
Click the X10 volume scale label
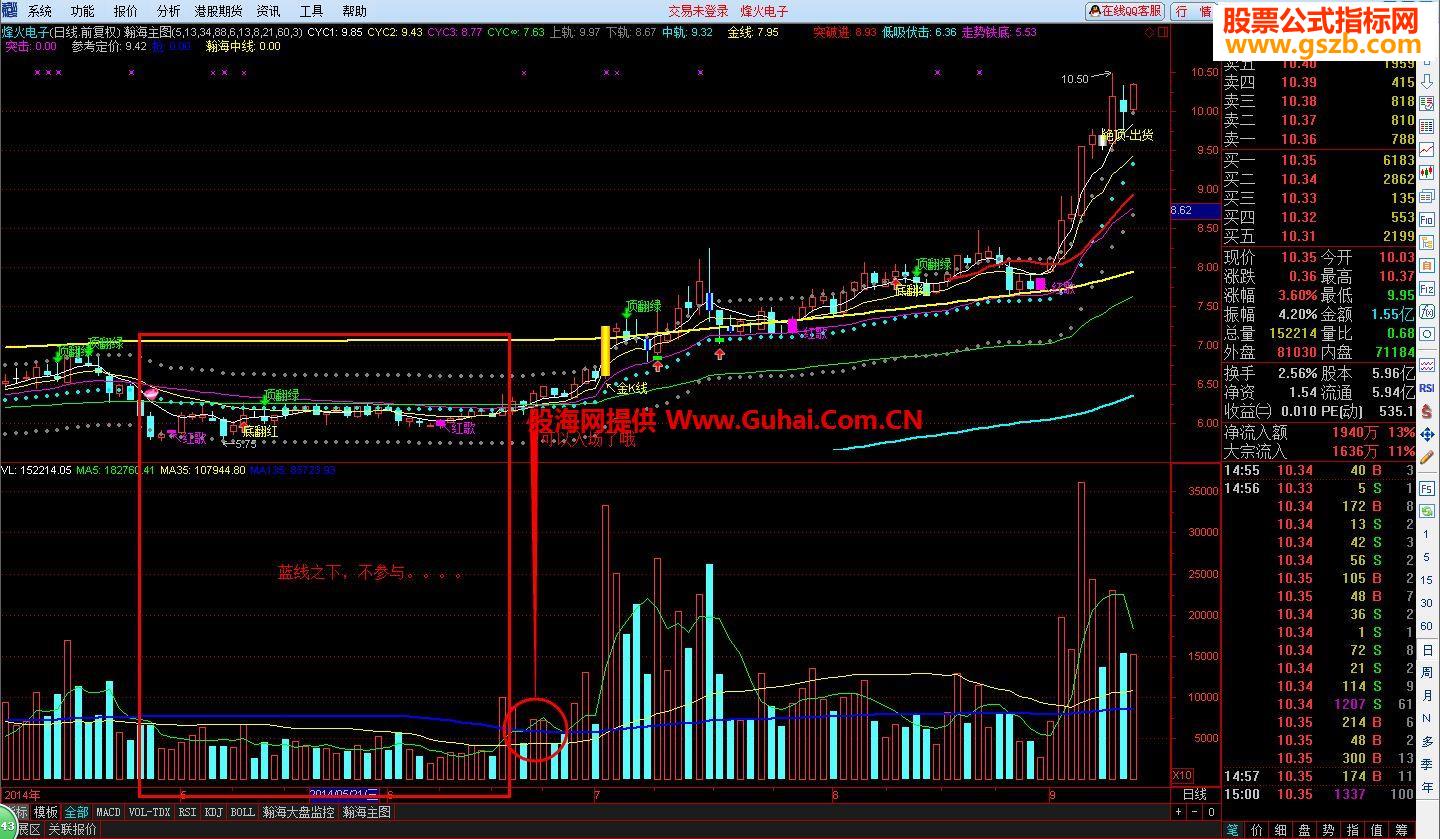tap(1182, 776)
